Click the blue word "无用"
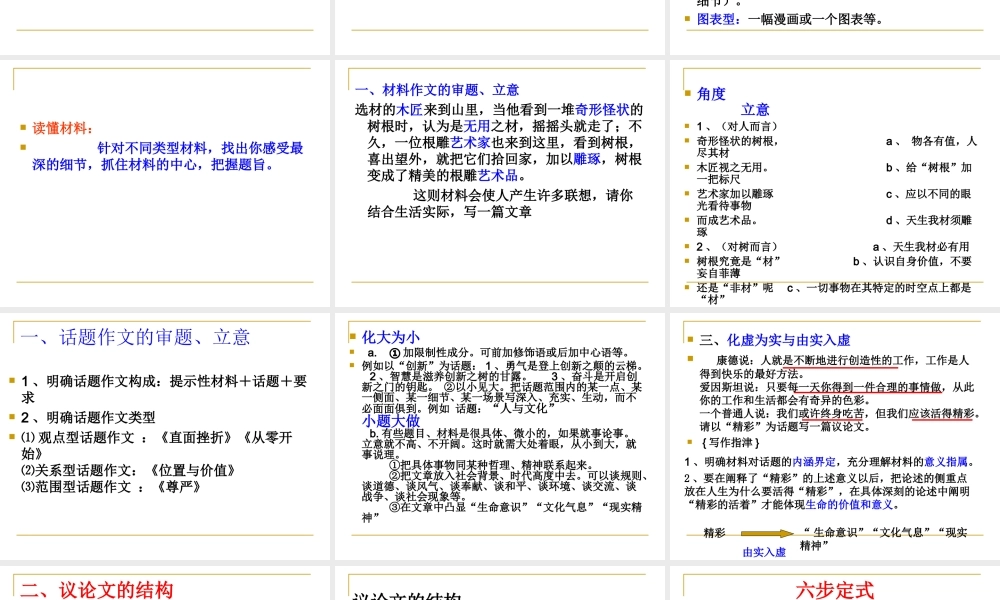This screenshot has width=1000, height=600. click(x=476, y=126)
